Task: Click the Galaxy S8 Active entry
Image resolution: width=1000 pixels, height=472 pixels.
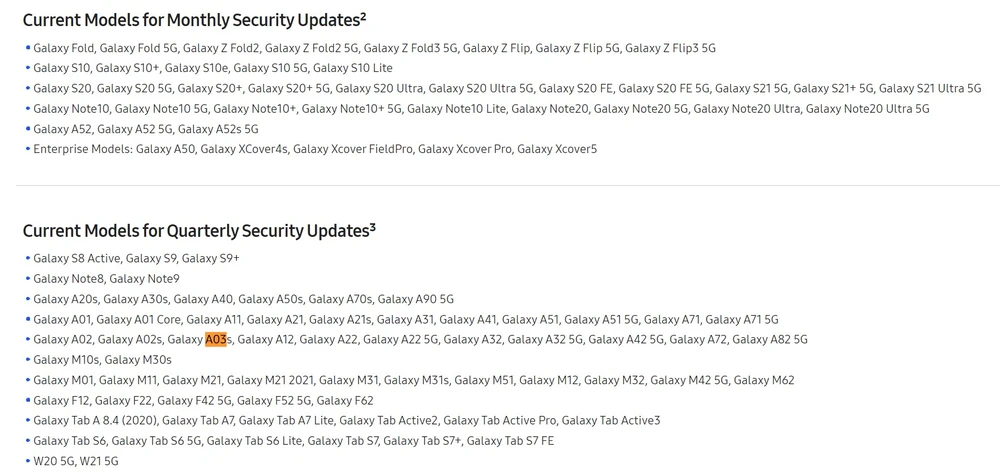Action: pyautogui.click(x=73, y=258)
